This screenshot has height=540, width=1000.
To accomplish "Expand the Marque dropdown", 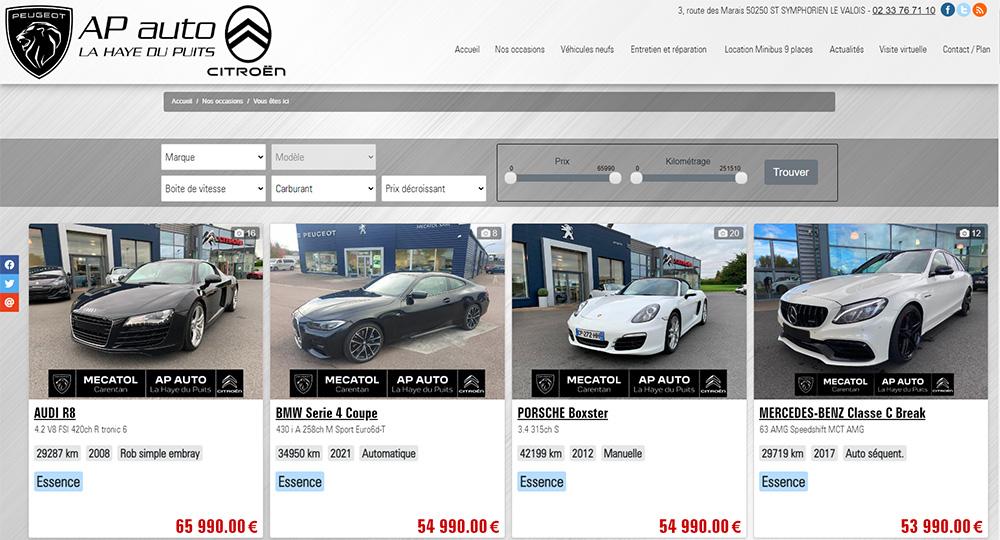I will [x=213, y=157].
